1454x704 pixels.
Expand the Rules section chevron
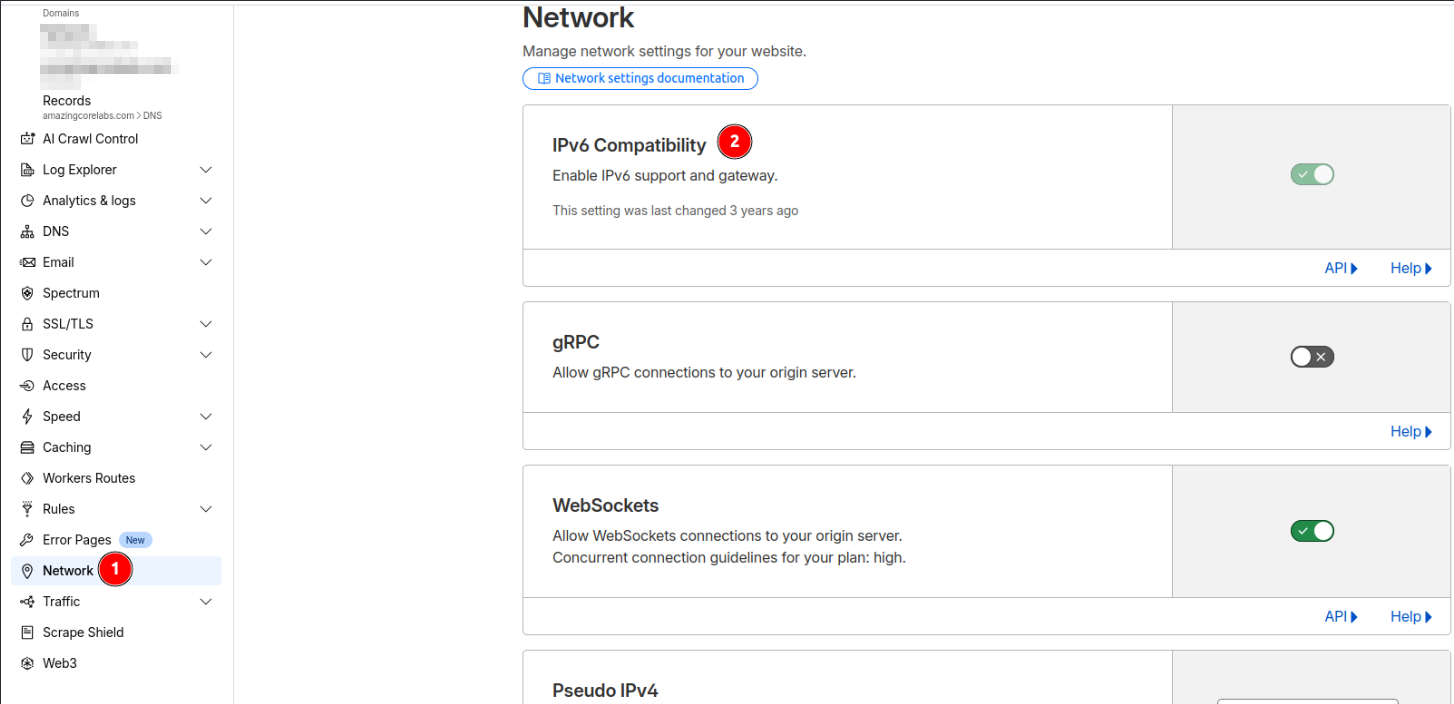206,509
